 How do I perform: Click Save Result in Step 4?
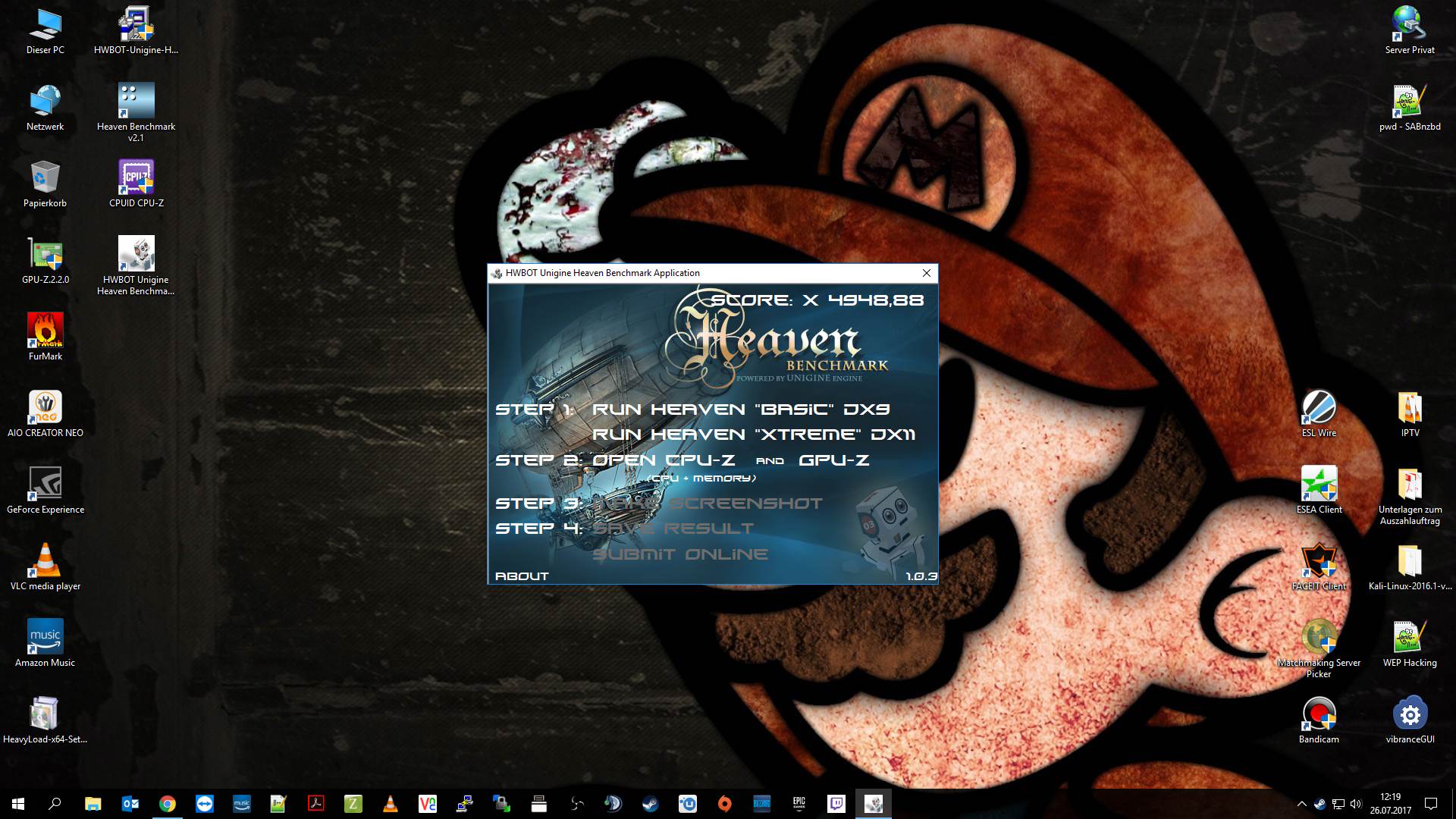pos(673,529)
